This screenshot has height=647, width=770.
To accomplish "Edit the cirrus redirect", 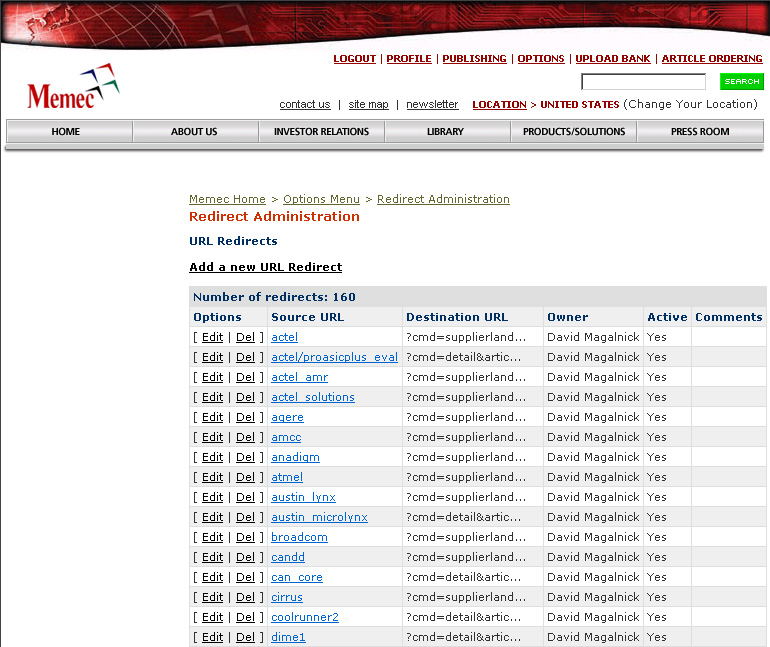I will (212, 597).
